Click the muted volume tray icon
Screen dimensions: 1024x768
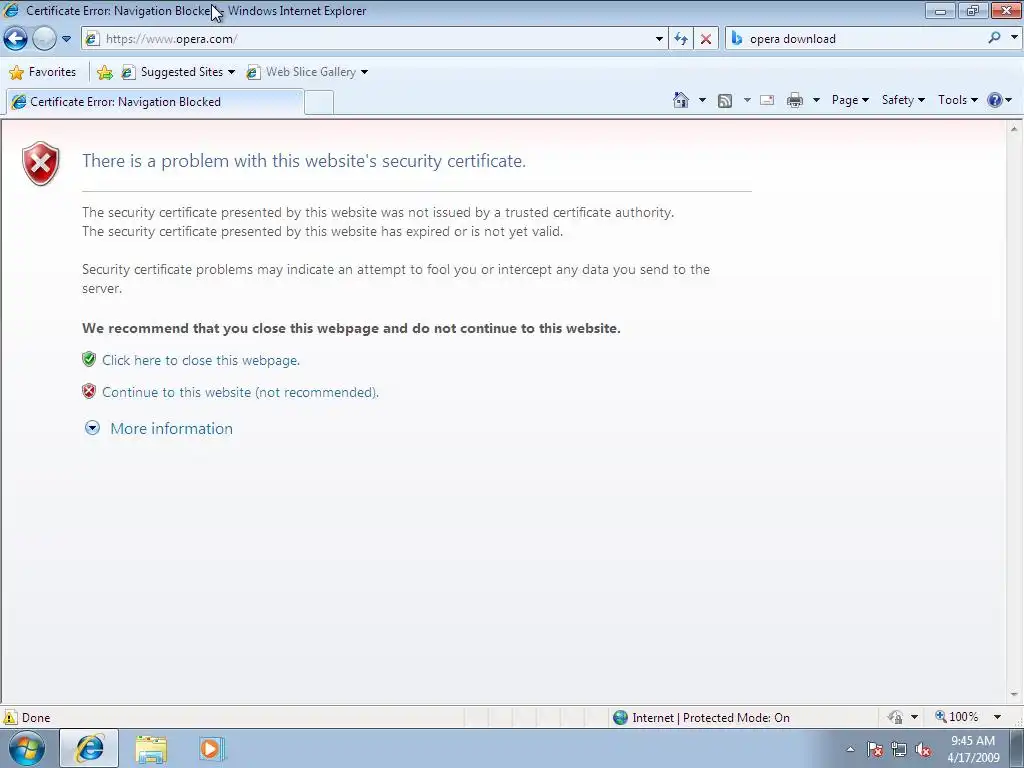point(923,749)
